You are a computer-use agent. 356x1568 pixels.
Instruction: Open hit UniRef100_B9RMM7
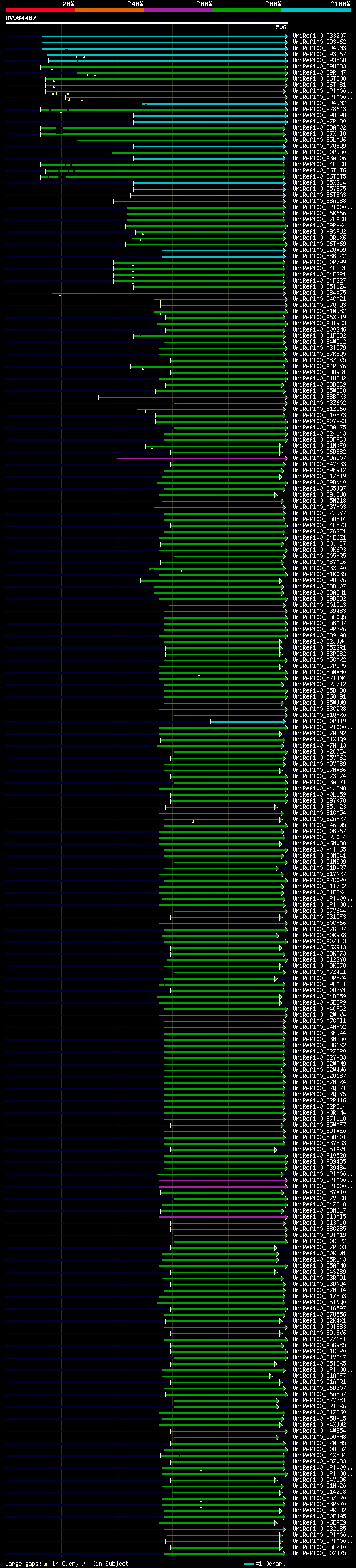(319, 72)
